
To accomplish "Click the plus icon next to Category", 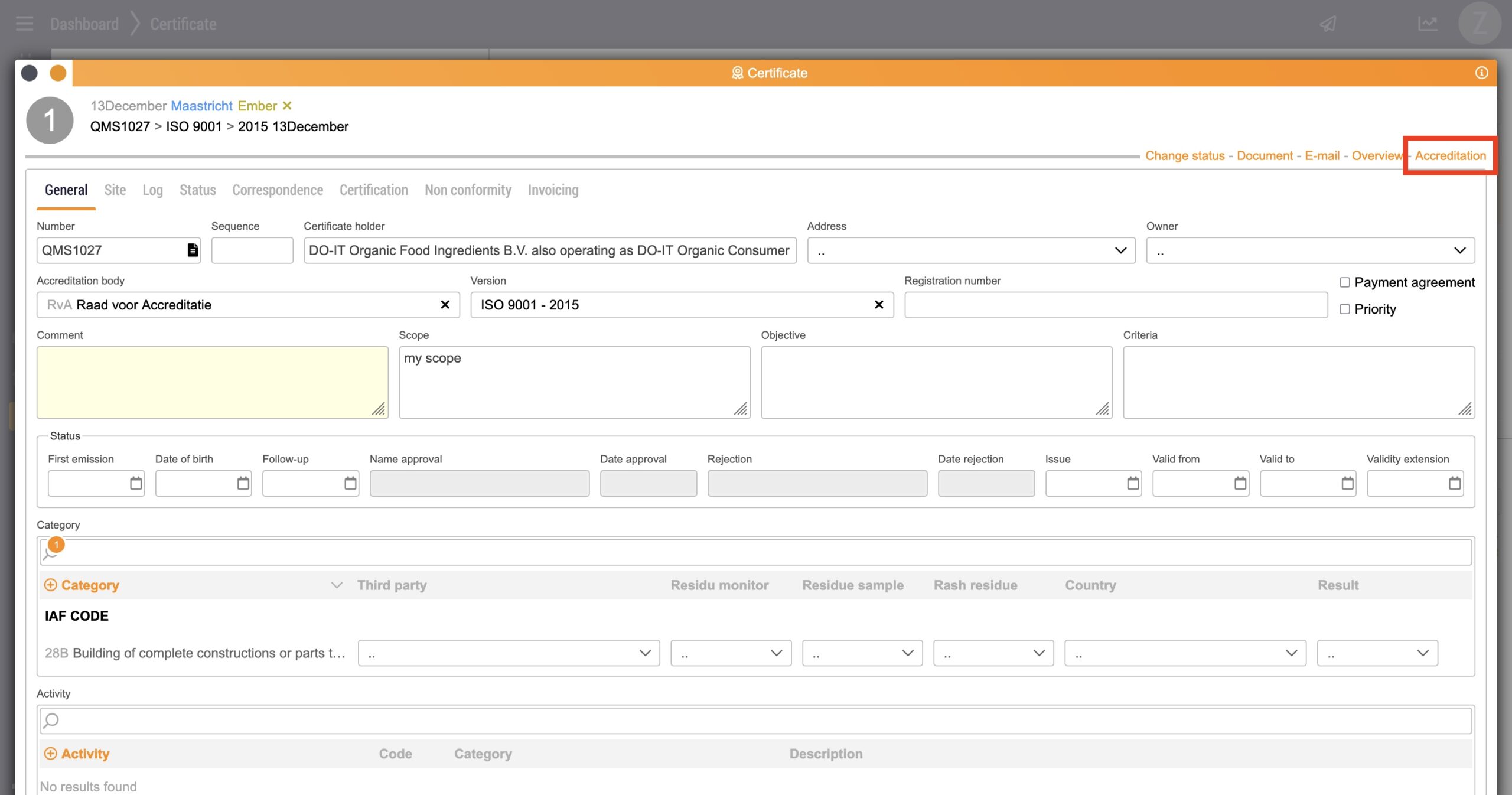I will (x=51, y=585).
